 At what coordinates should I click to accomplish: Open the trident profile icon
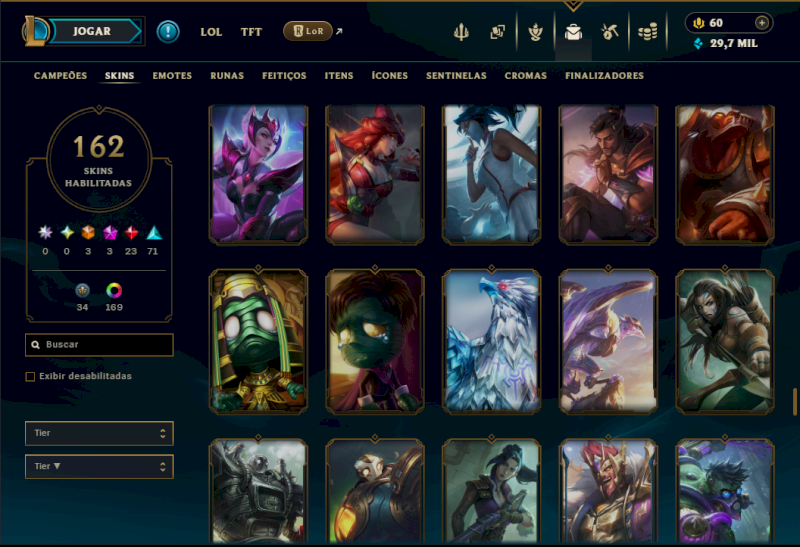[461, 32]
